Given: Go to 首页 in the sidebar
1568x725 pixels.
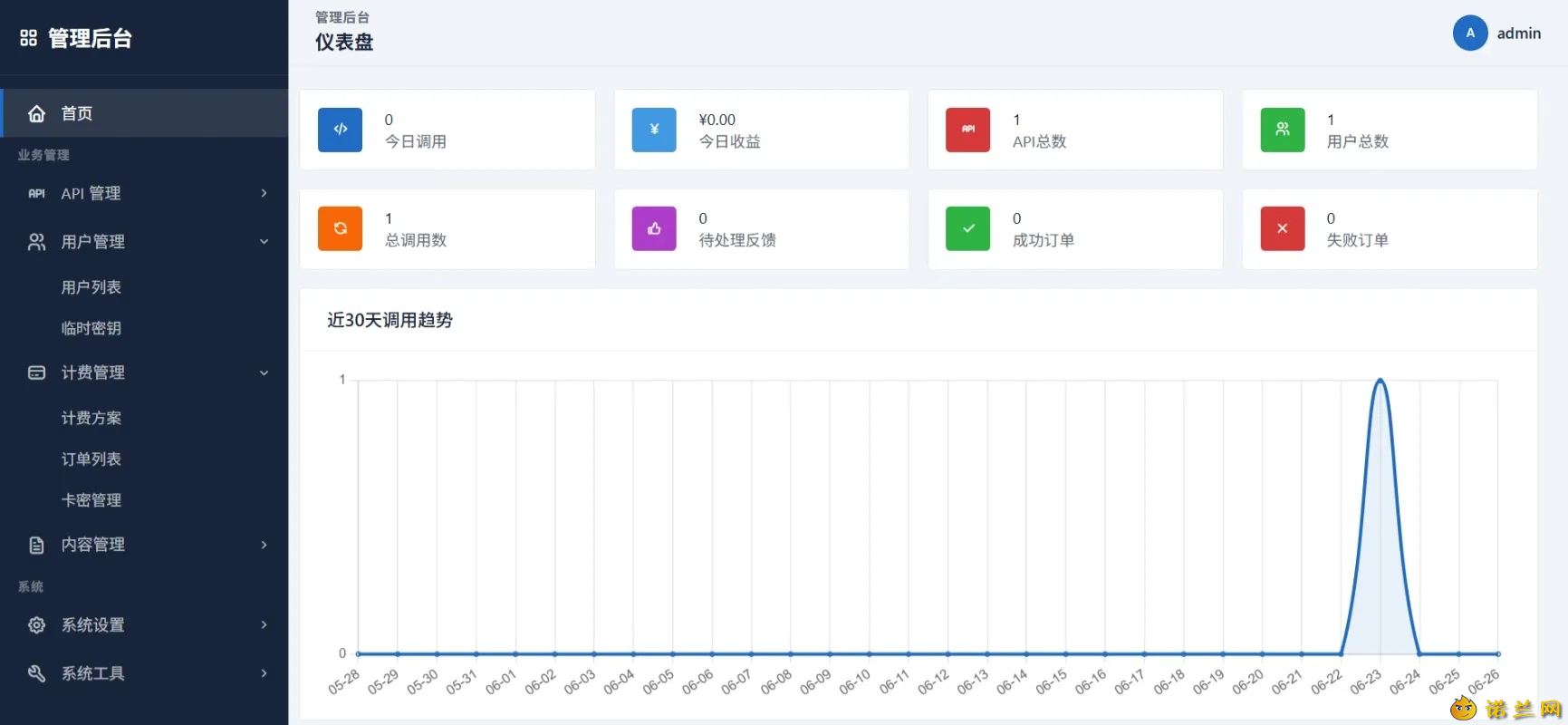Looking at the screenshot, I should (x=144, y=113).
